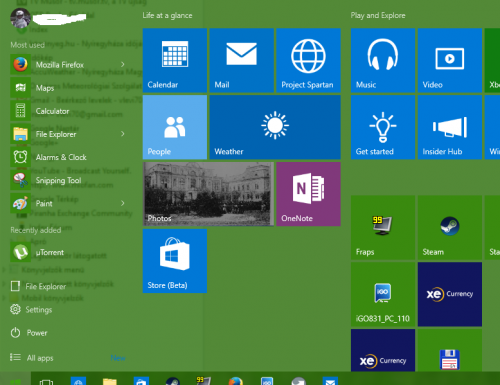Click the Recently added section heading
Screen dimensions: 500x385
pyautogui.click(x=36, y=230)
